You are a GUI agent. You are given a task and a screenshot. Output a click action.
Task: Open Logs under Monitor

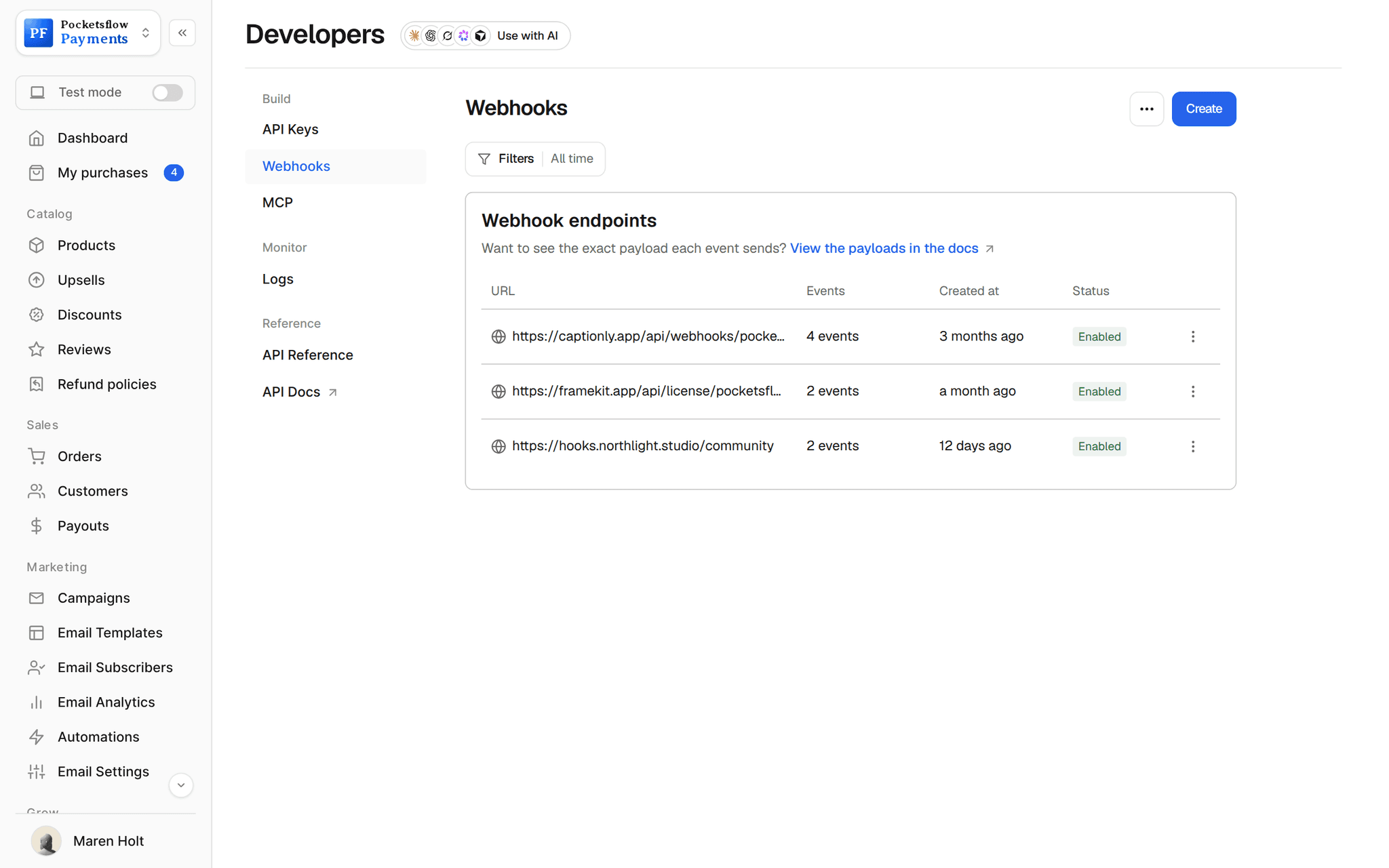click(x=278, y=279)
